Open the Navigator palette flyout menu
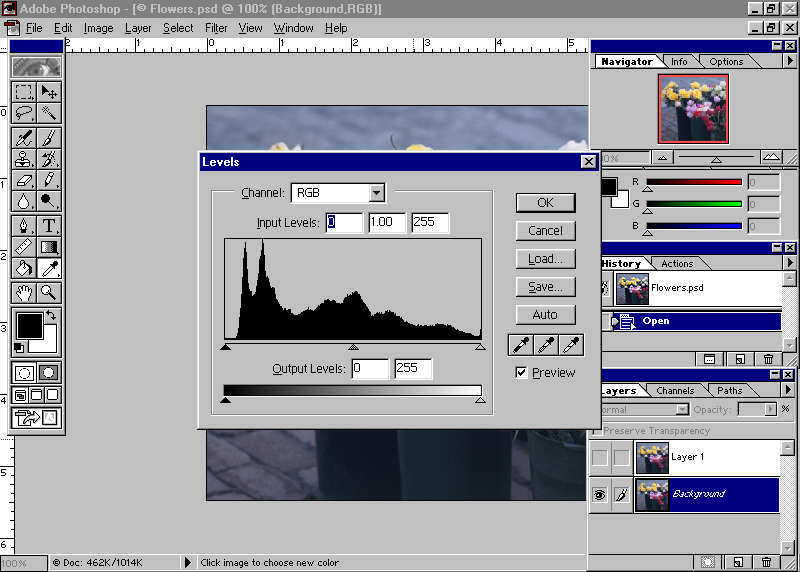Viewport: 800px width, 572px height. click(x=790, y=61)
